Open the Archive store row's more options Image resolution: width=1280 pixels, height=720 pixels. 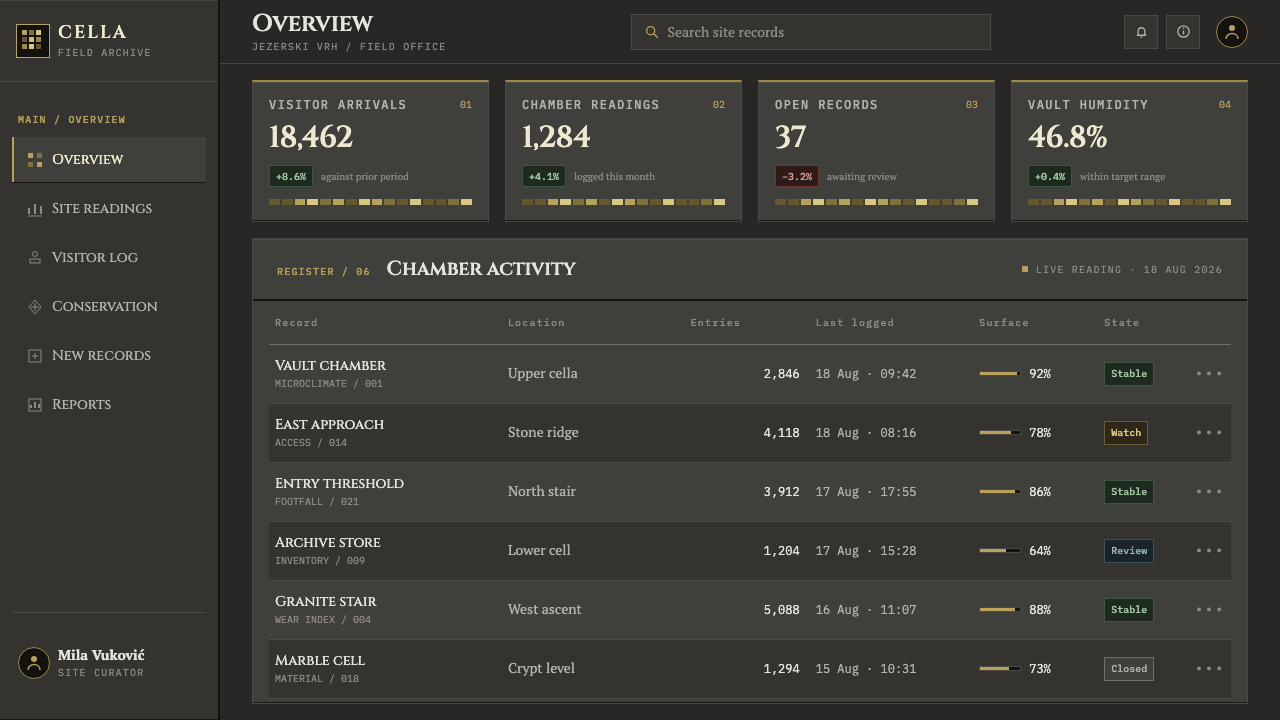tap(1209, 551)
